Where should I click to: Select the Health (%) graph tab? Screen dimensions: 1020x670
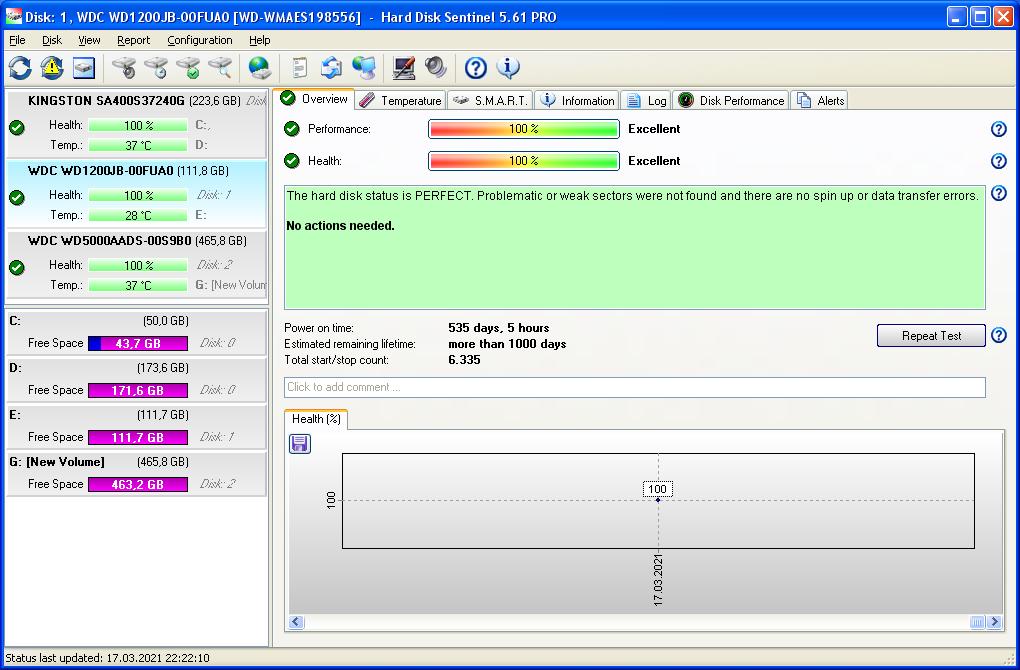[x=316, y=419]
